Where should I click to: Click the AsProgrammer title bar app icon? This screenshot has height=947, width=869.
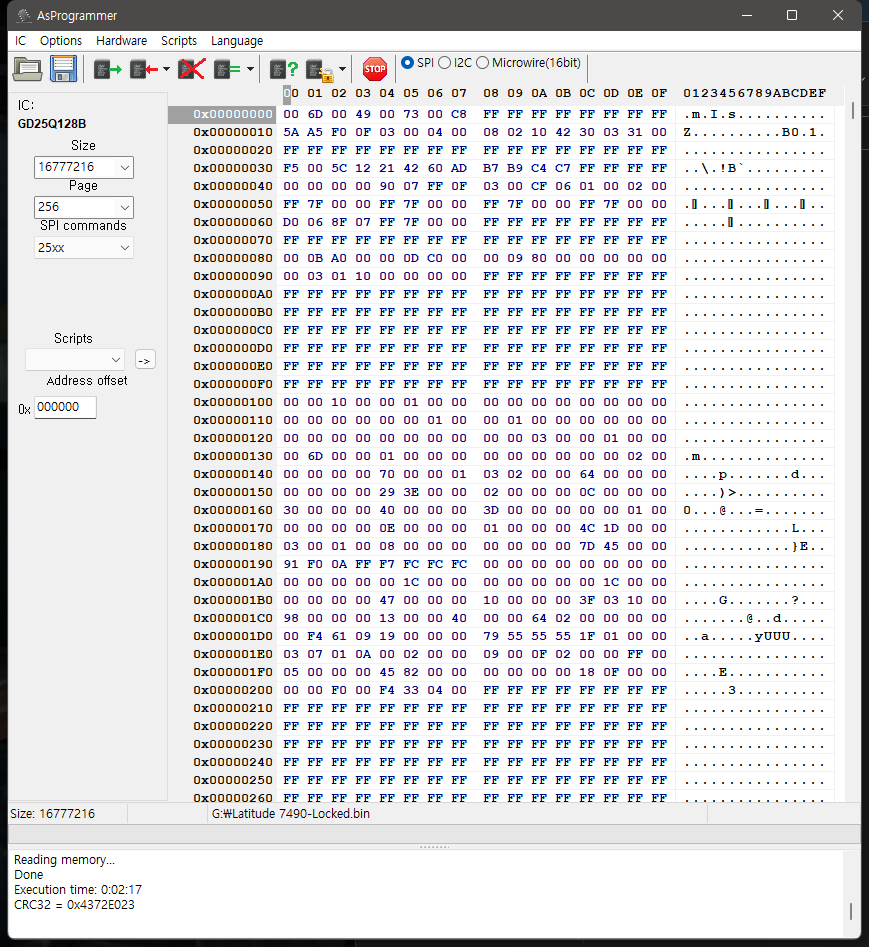coord(24,15)
